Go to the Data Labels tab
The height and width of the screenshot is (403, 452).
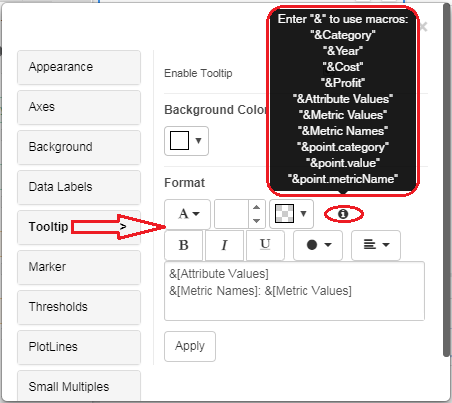tap(79, 187)
